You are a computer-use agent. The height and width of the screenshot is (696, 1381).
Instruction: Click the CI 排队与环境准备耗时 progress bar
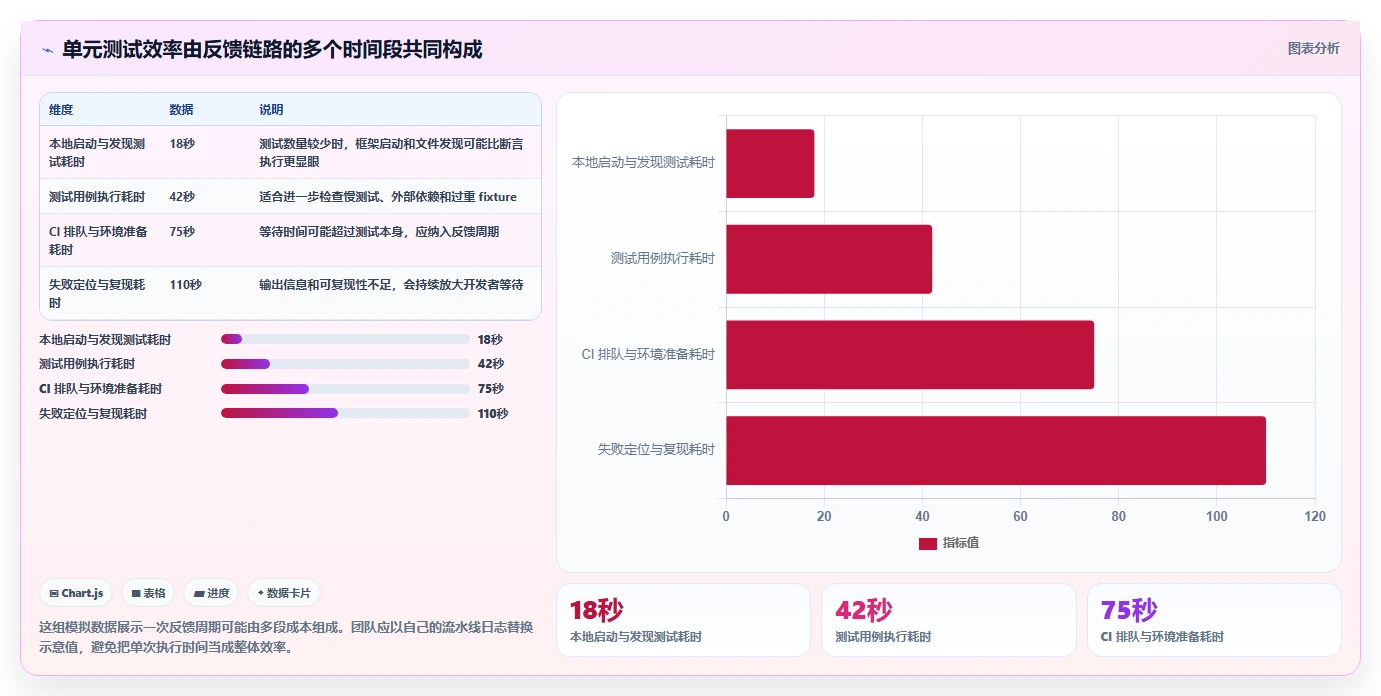click(345, 389)
